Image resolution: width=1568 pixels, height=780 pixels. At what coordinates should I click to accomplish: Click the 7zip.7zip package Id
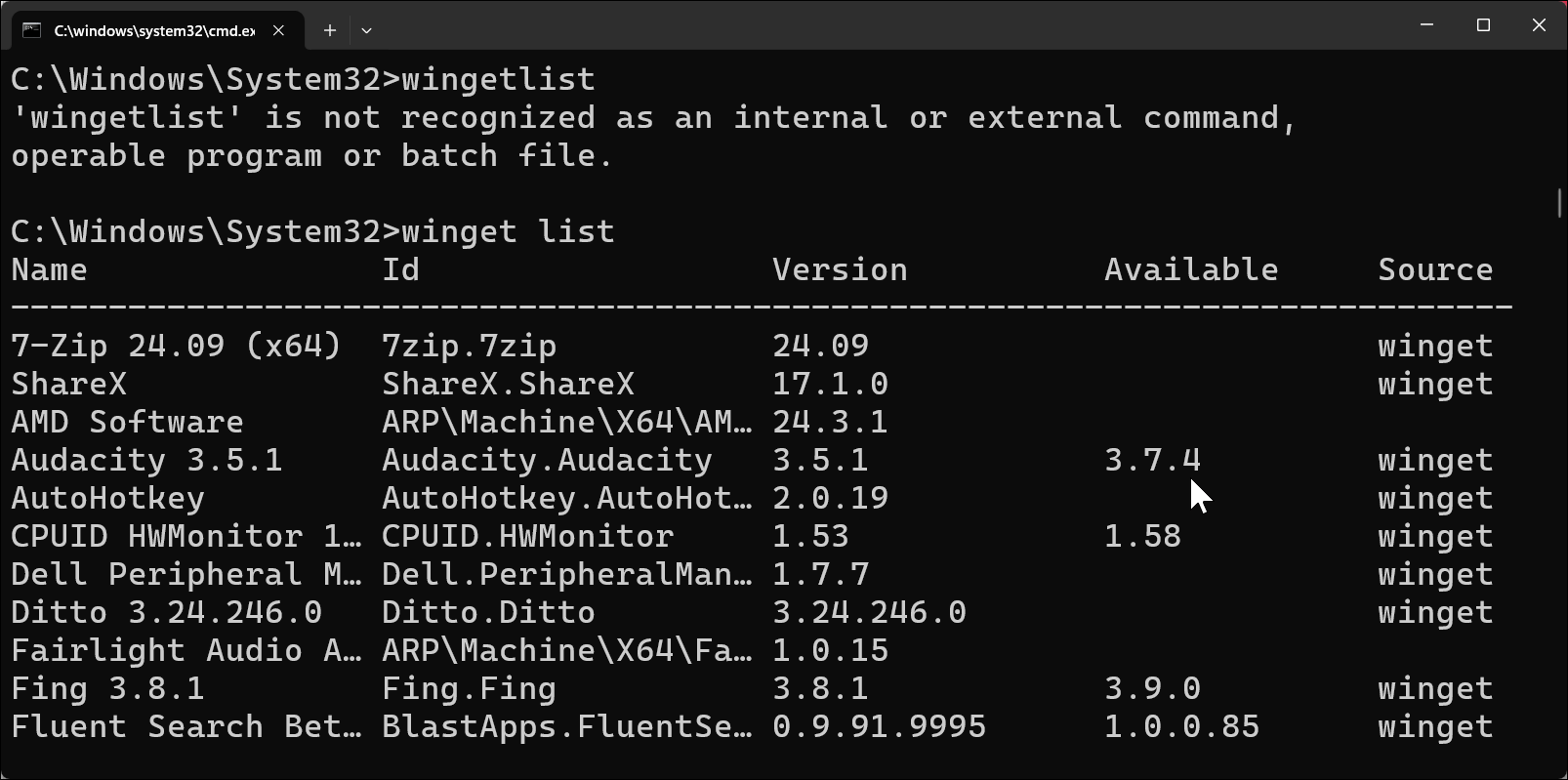point(469,346)
